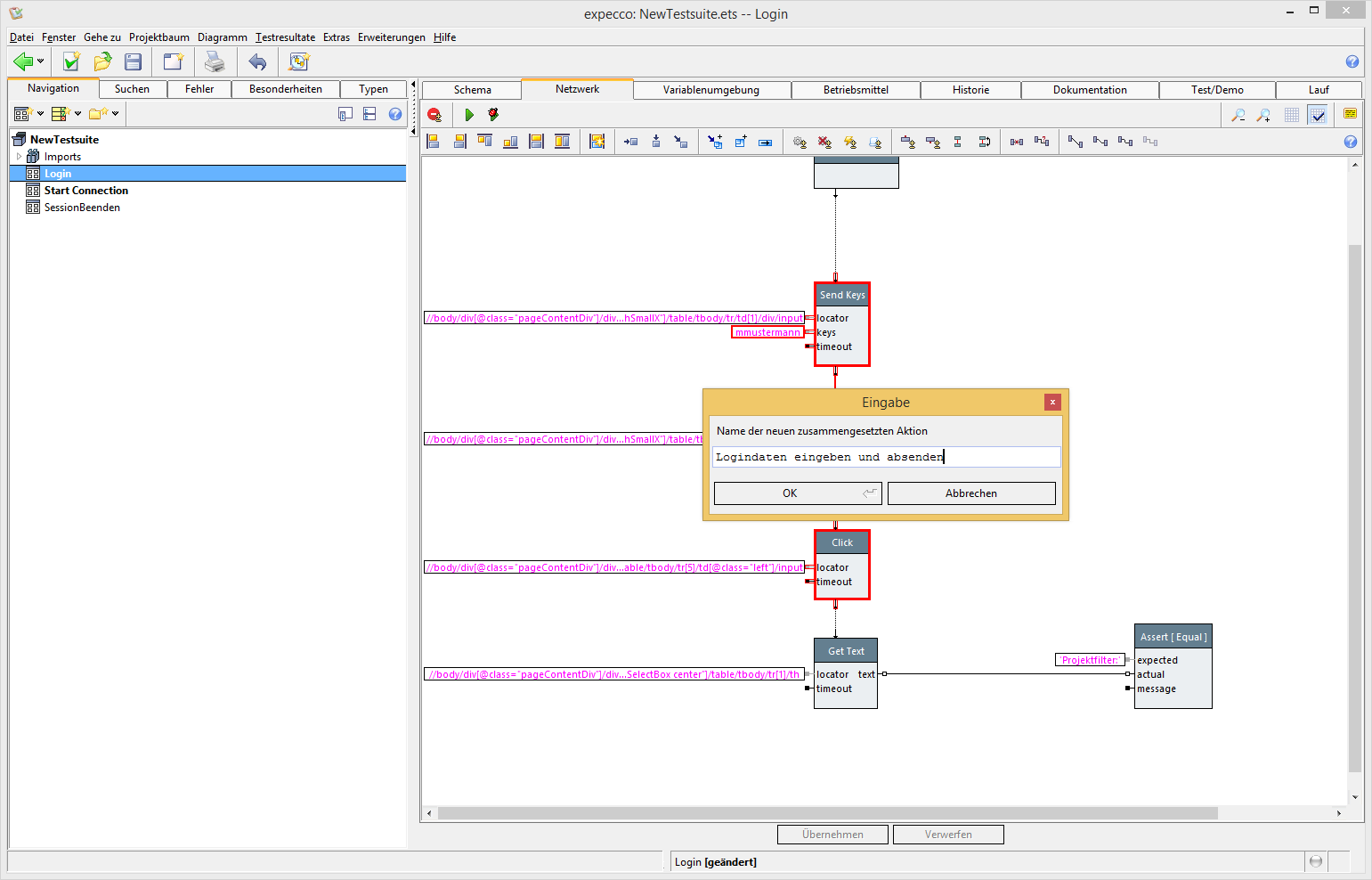
Task: Expand the Imports tree node
Action: pyautogui.click(x=19, y=157)
